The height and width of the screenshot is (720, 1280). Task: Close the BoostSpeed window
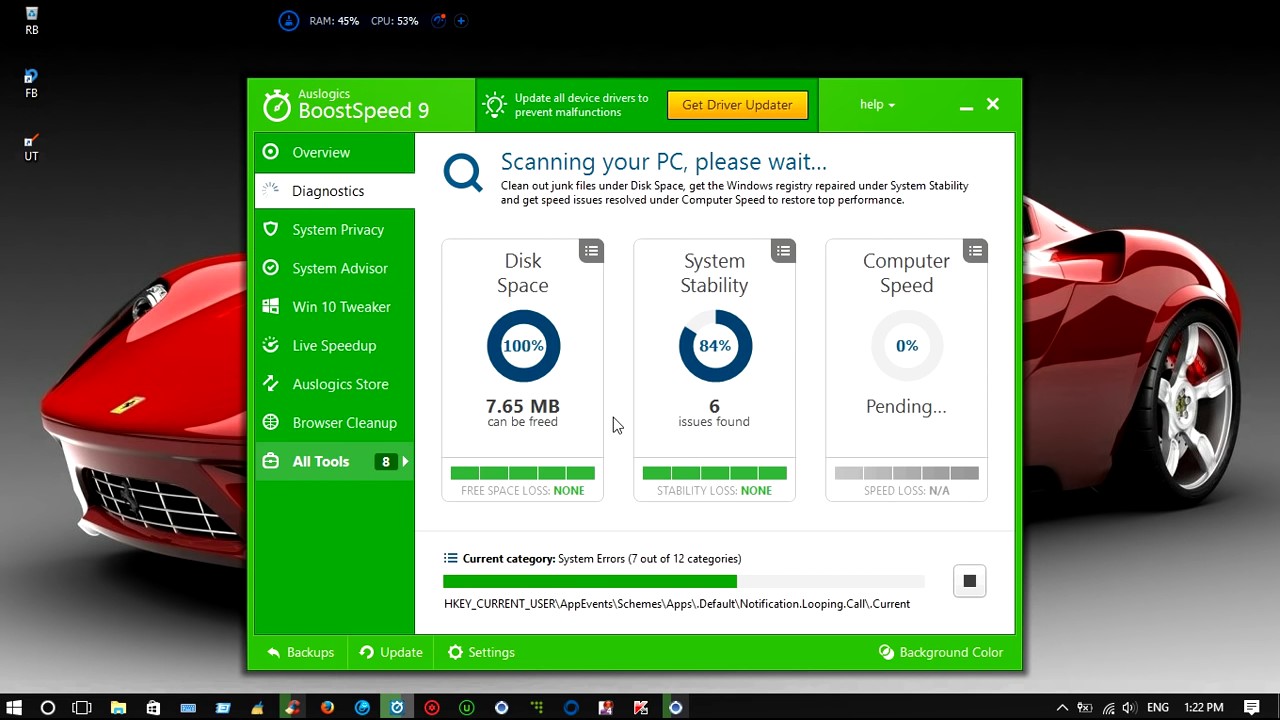993,104
